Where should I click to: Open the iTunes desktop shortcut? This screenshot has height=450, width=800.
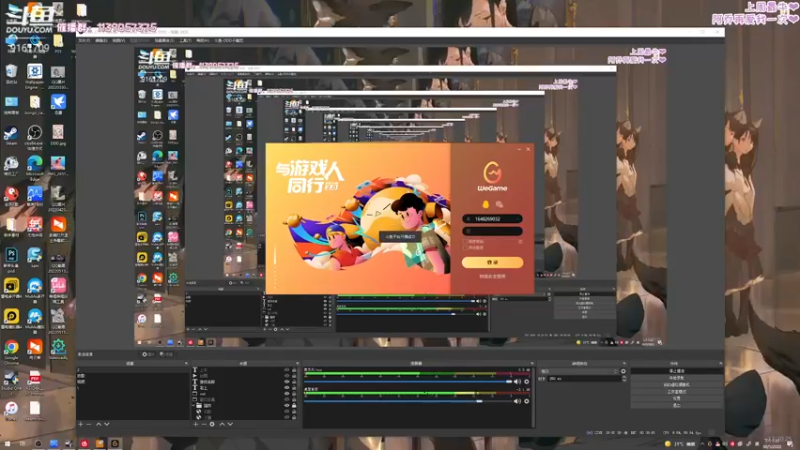[x=11, y=411]
